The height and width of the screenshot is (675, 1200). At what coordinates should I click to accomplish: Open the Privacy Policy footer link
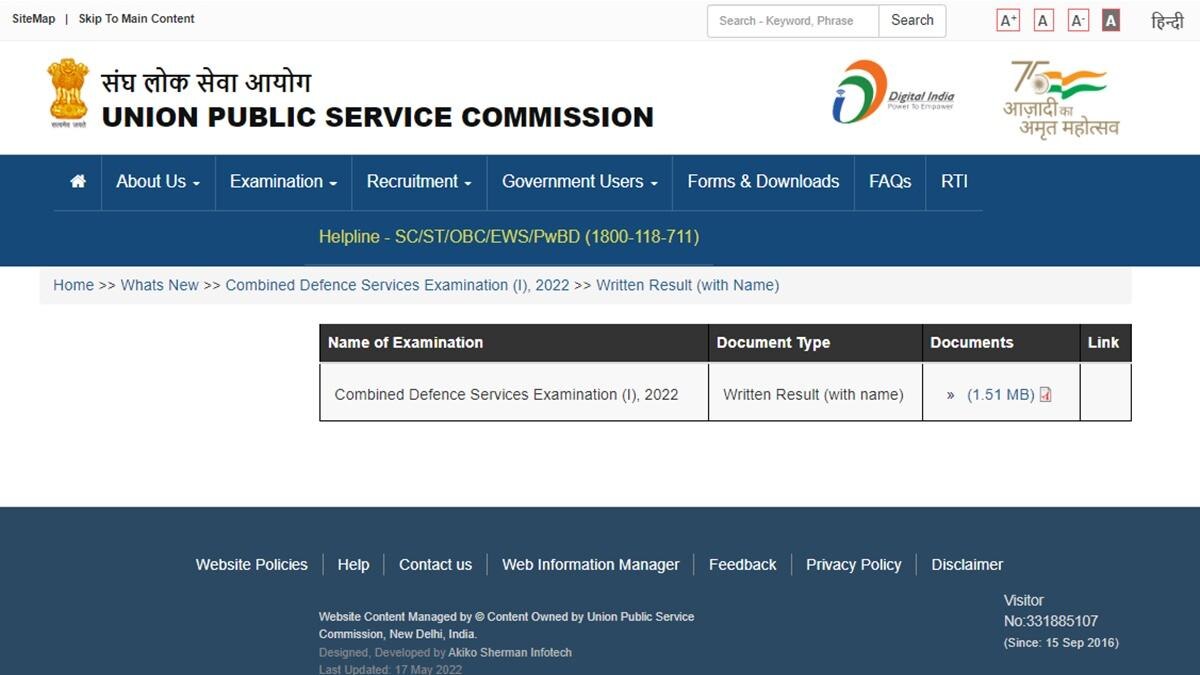(x=853, y=564)
